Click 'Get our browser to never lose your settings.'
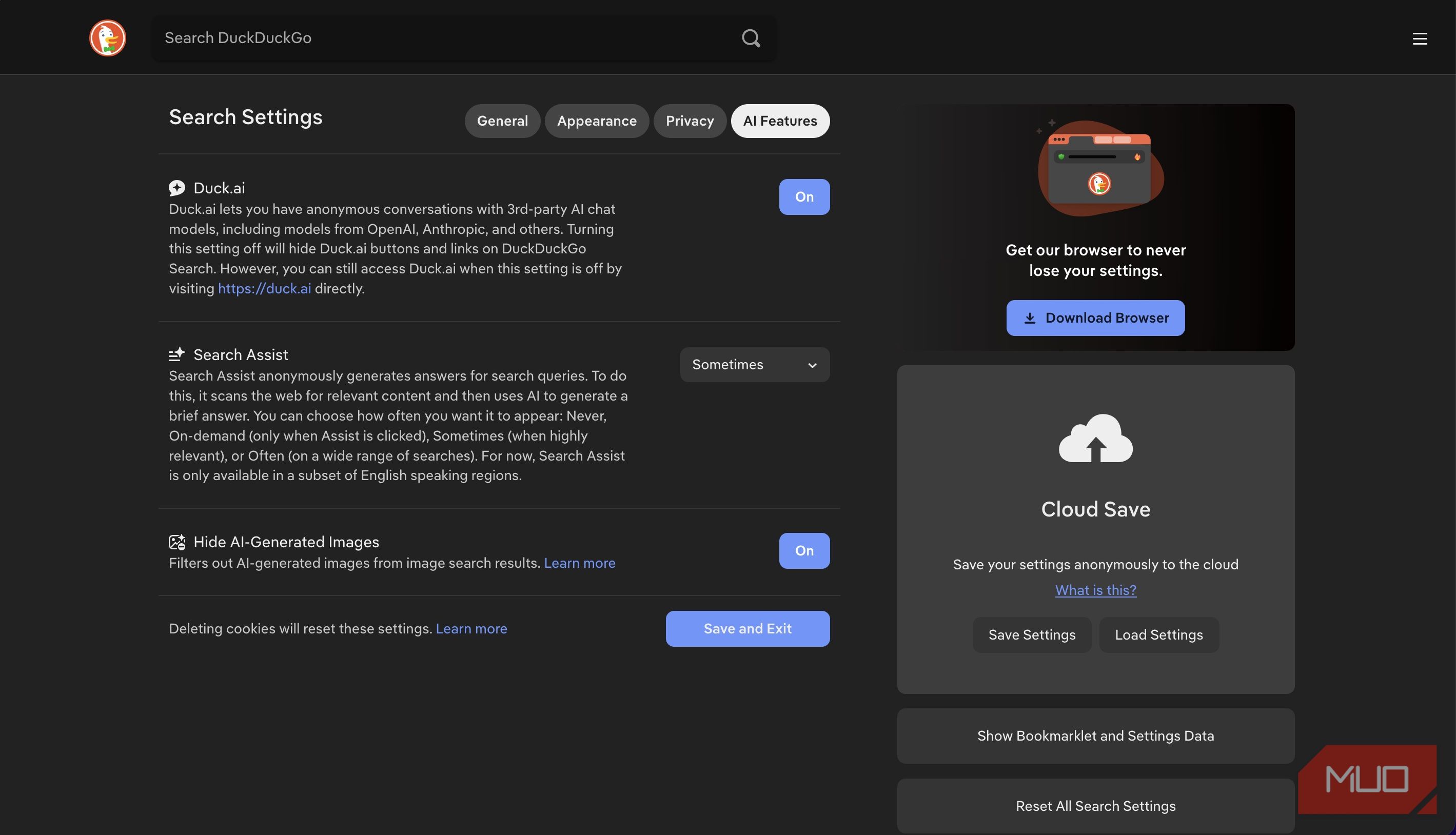 1095,261
